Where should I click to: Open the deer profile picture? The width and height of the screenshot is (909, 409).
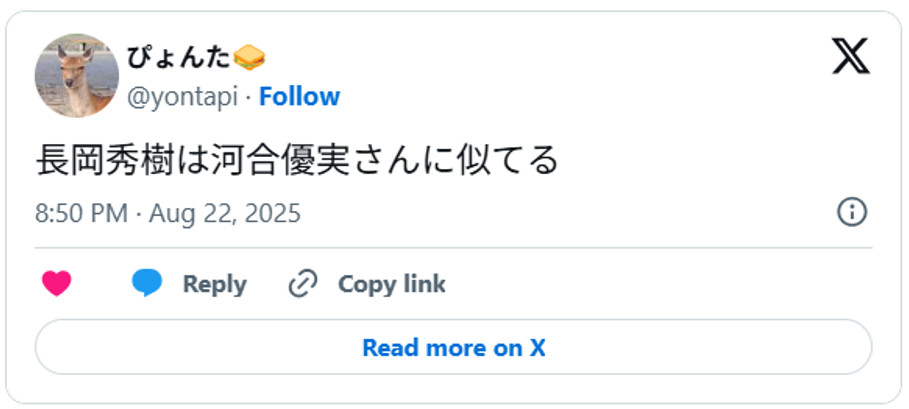click(x=77, y=76)
